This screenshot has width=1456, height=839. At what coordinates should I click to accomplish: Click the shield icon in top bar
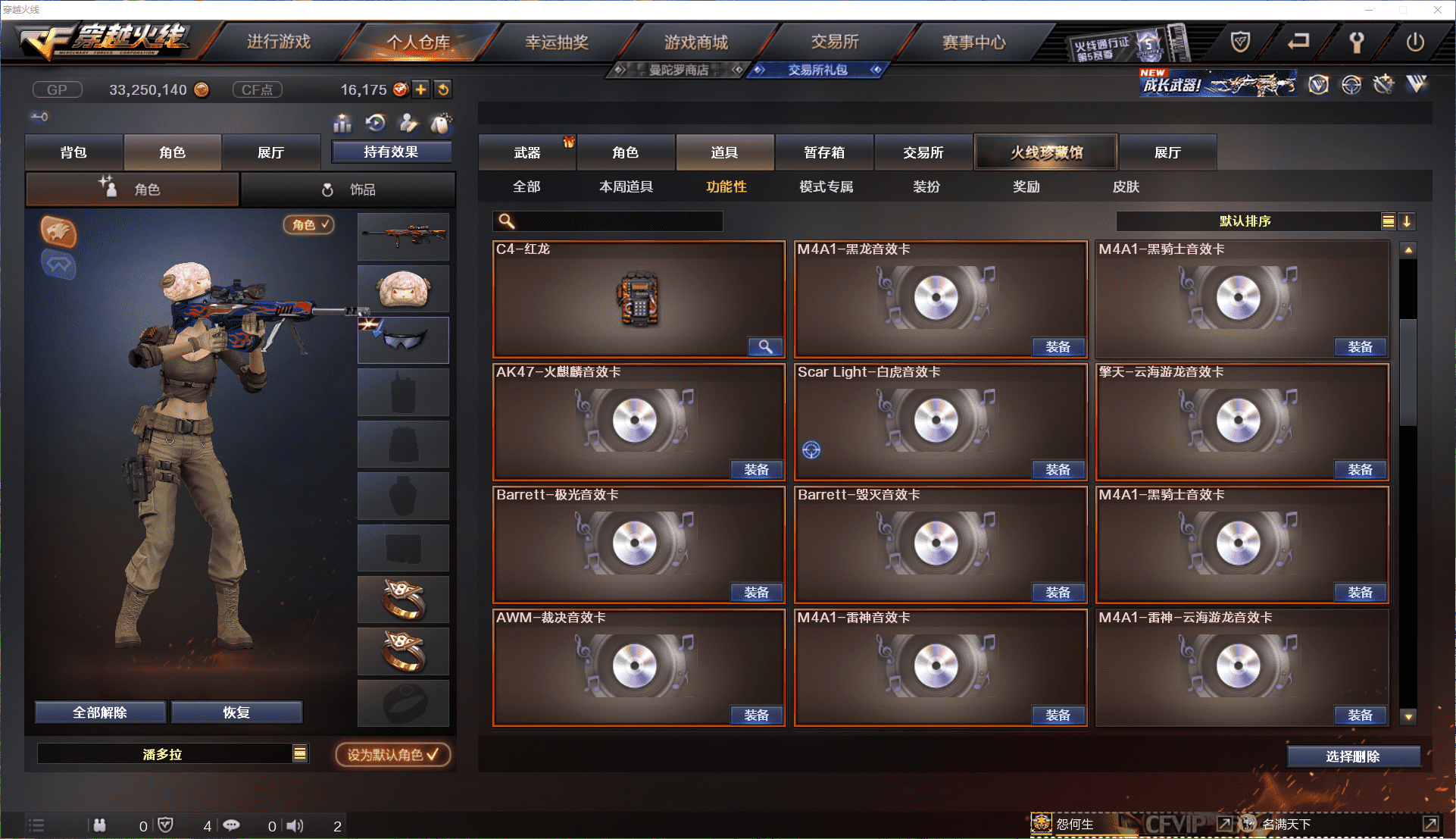pos(1240,42)
